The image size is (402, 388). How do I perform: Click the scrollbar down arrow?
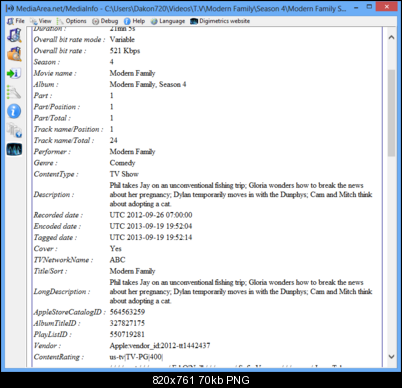(x=392, y=357)
